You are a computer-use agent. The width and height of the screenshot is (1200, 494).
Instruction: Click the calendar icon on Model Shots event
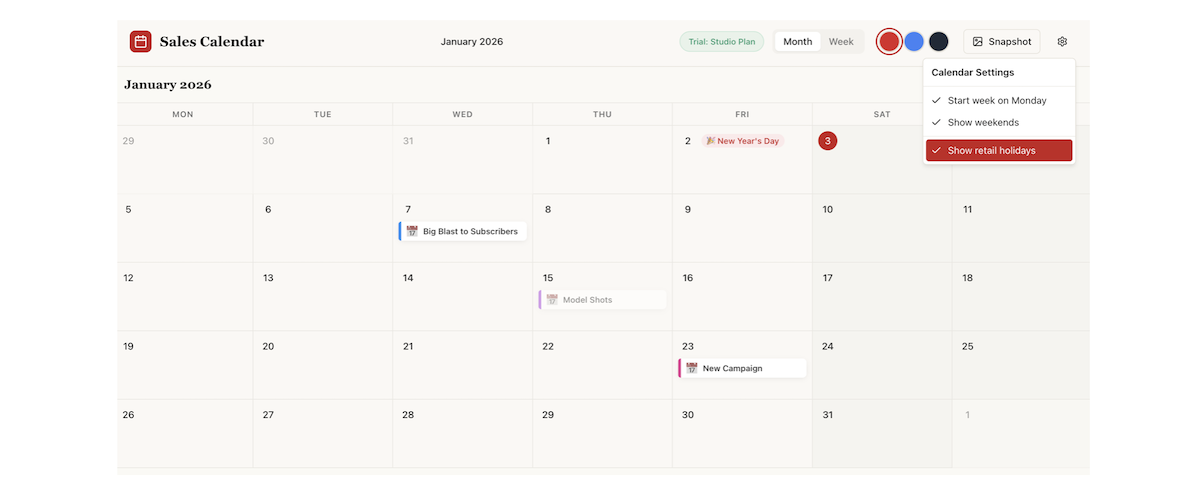(552, 300)
